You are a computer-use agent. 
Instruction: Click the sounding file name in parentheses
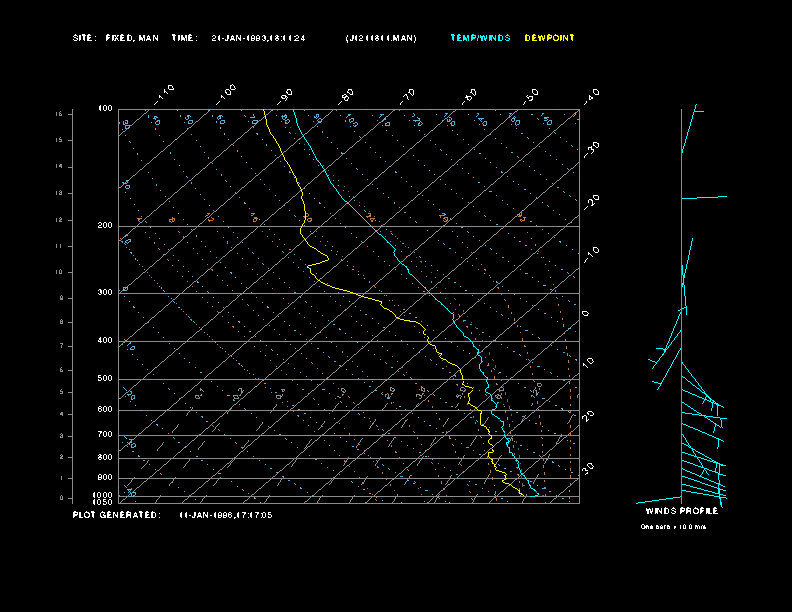point(381,38)
